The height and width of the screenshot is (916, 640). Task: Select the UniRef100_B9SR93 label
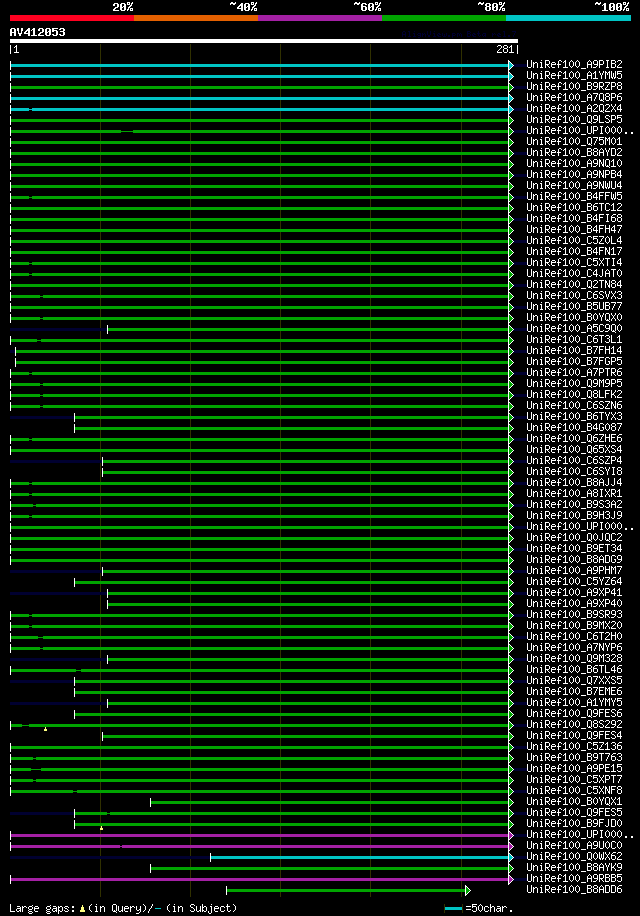(x=574, y=615)
